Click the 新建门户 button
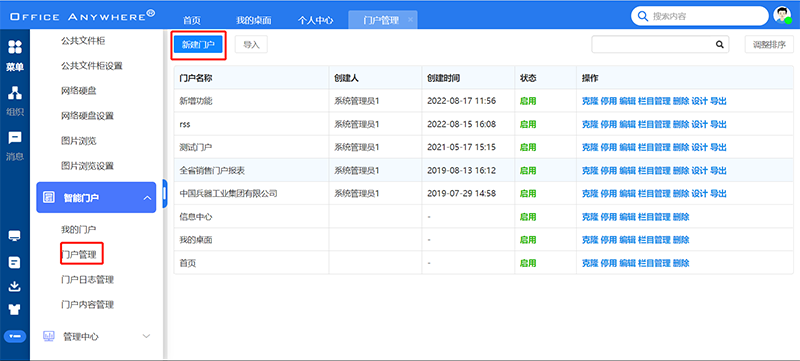 coord(198,45)
